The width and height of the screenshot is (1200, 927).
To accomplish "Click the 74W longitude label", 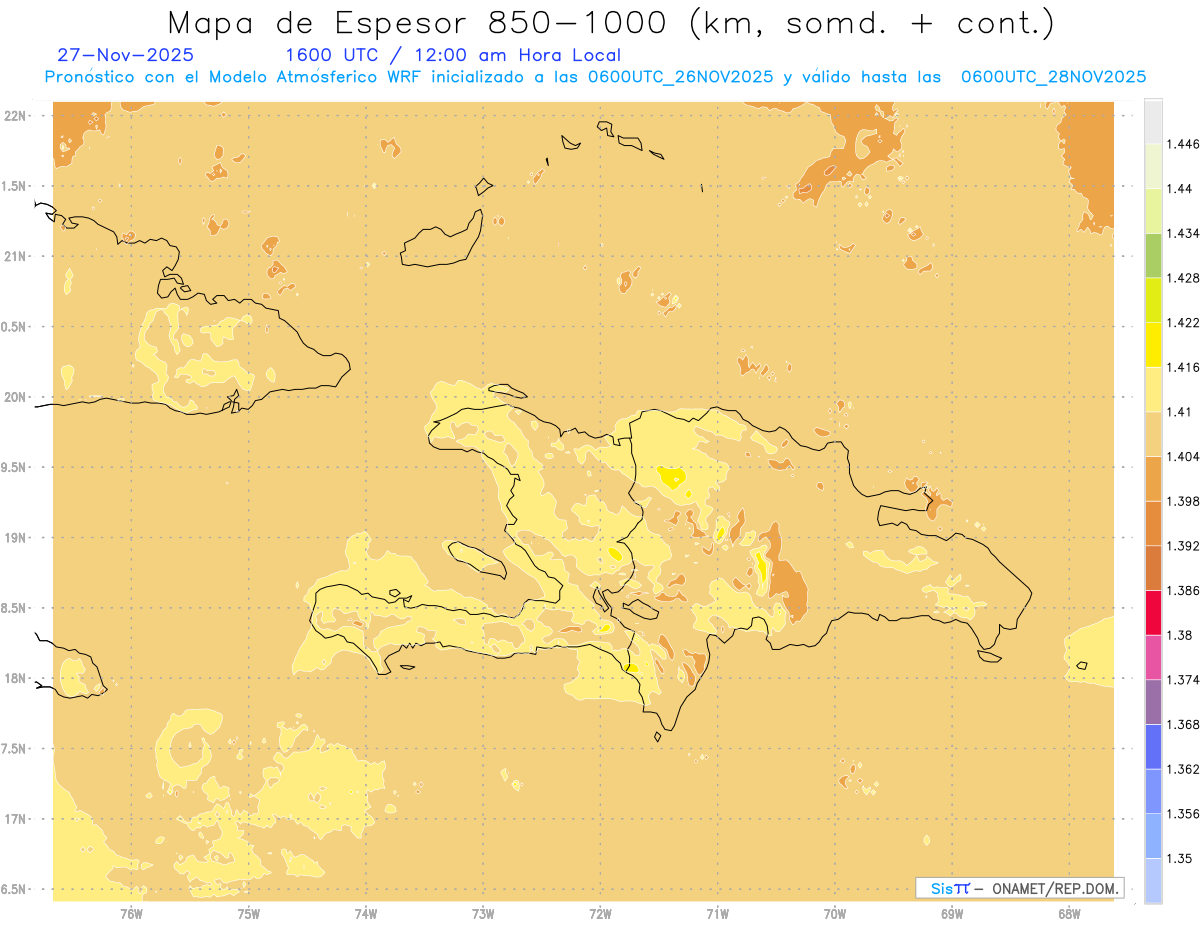I will pyautogui.click(x=366, y=913).
